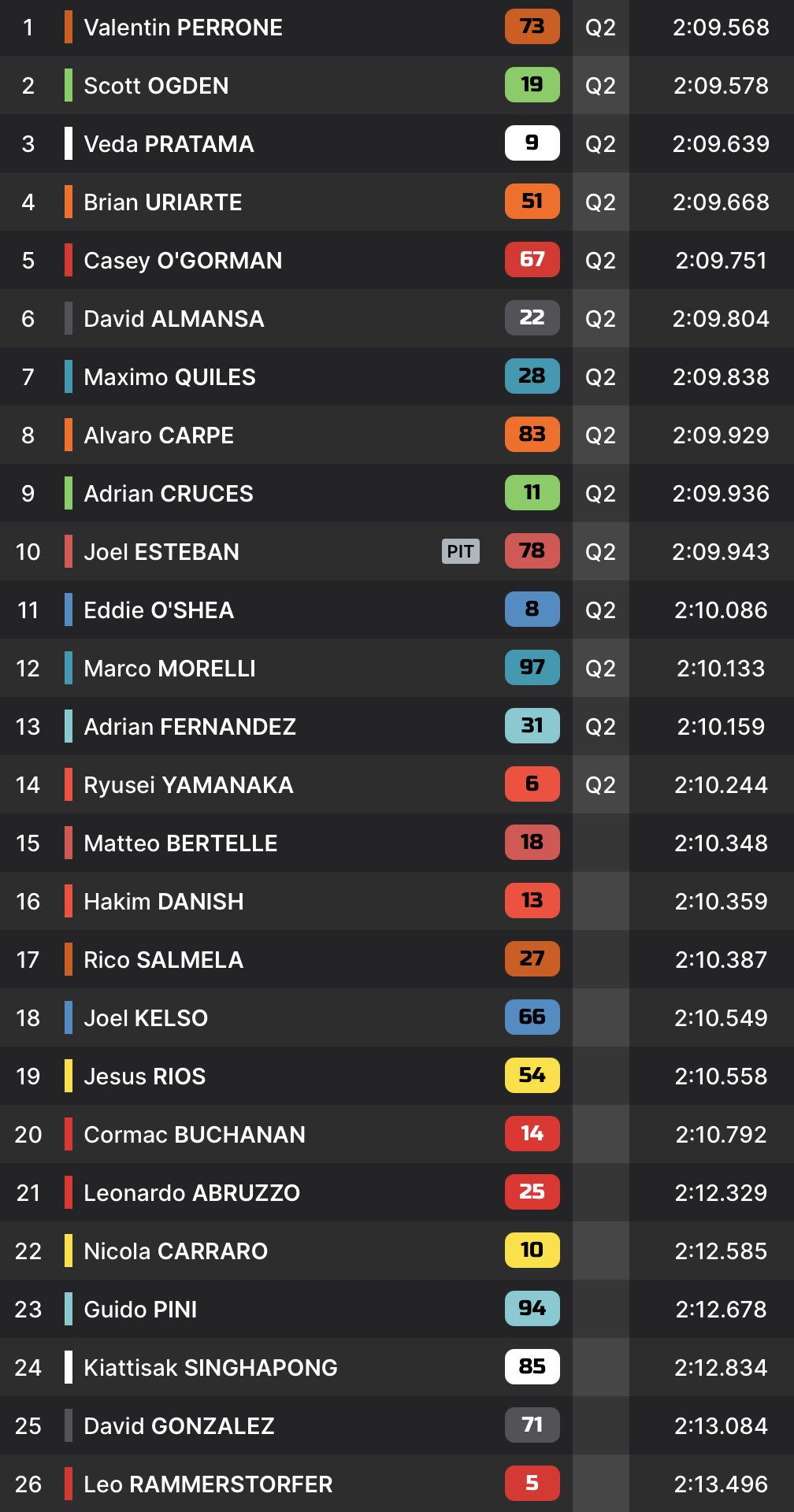Viewport: 794px width, 1512px height.
Task: Click the Q2 label for Marco MORELLI
Action: pos(600,668)
